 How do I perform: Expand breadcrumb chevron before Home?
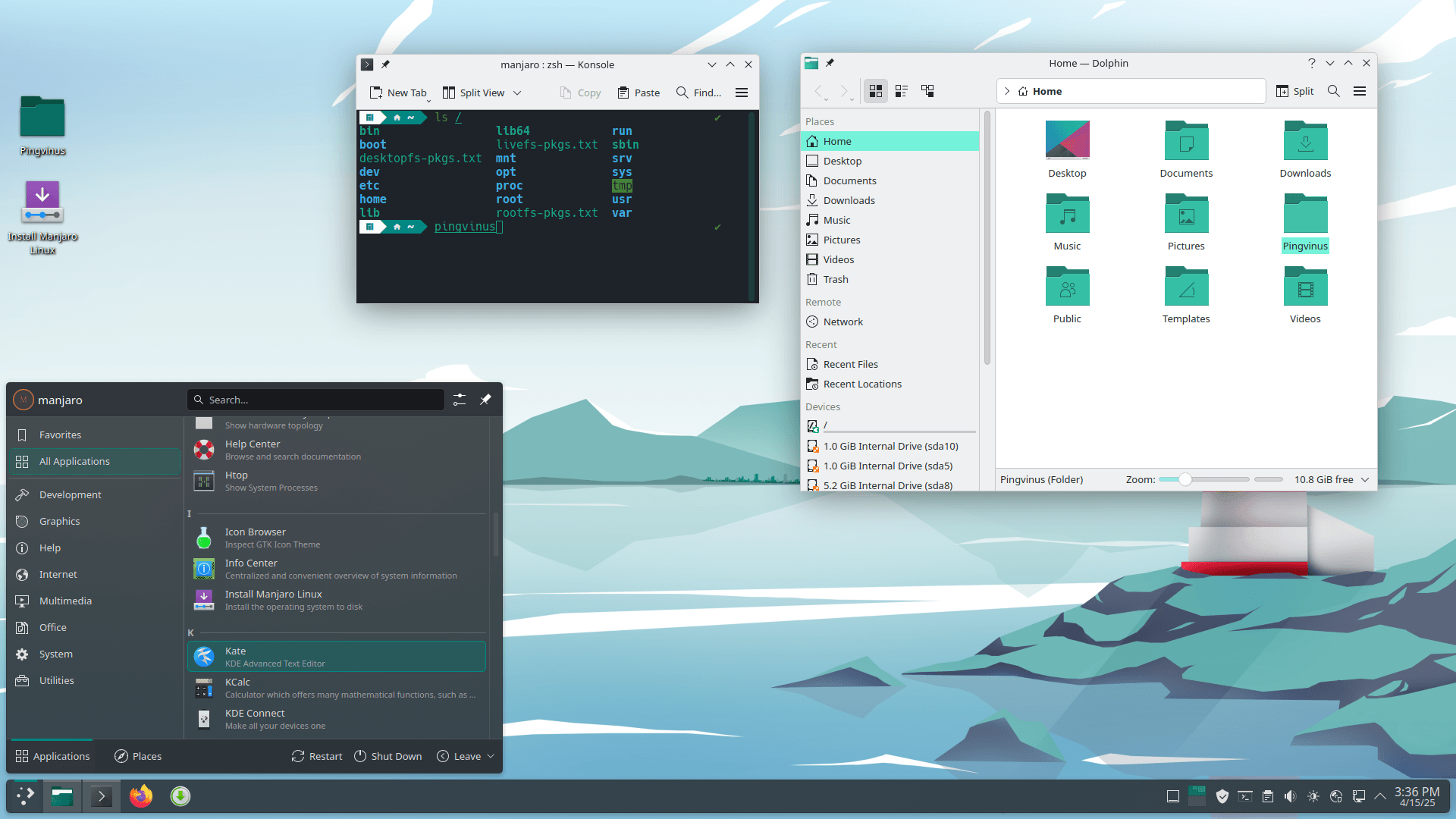1007,91
